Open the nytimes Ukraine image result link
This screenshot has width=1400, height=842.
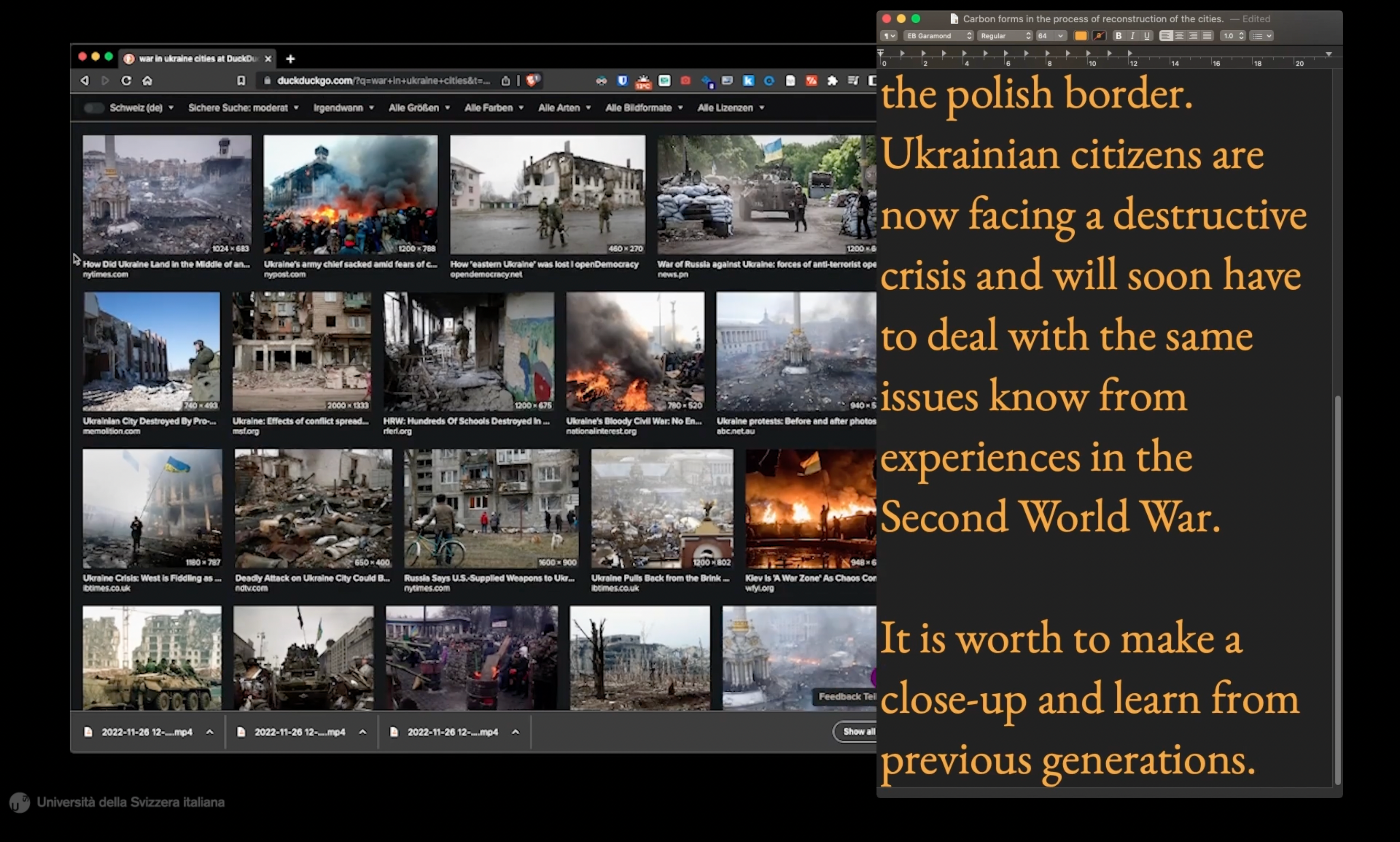[x=166, y=264]
